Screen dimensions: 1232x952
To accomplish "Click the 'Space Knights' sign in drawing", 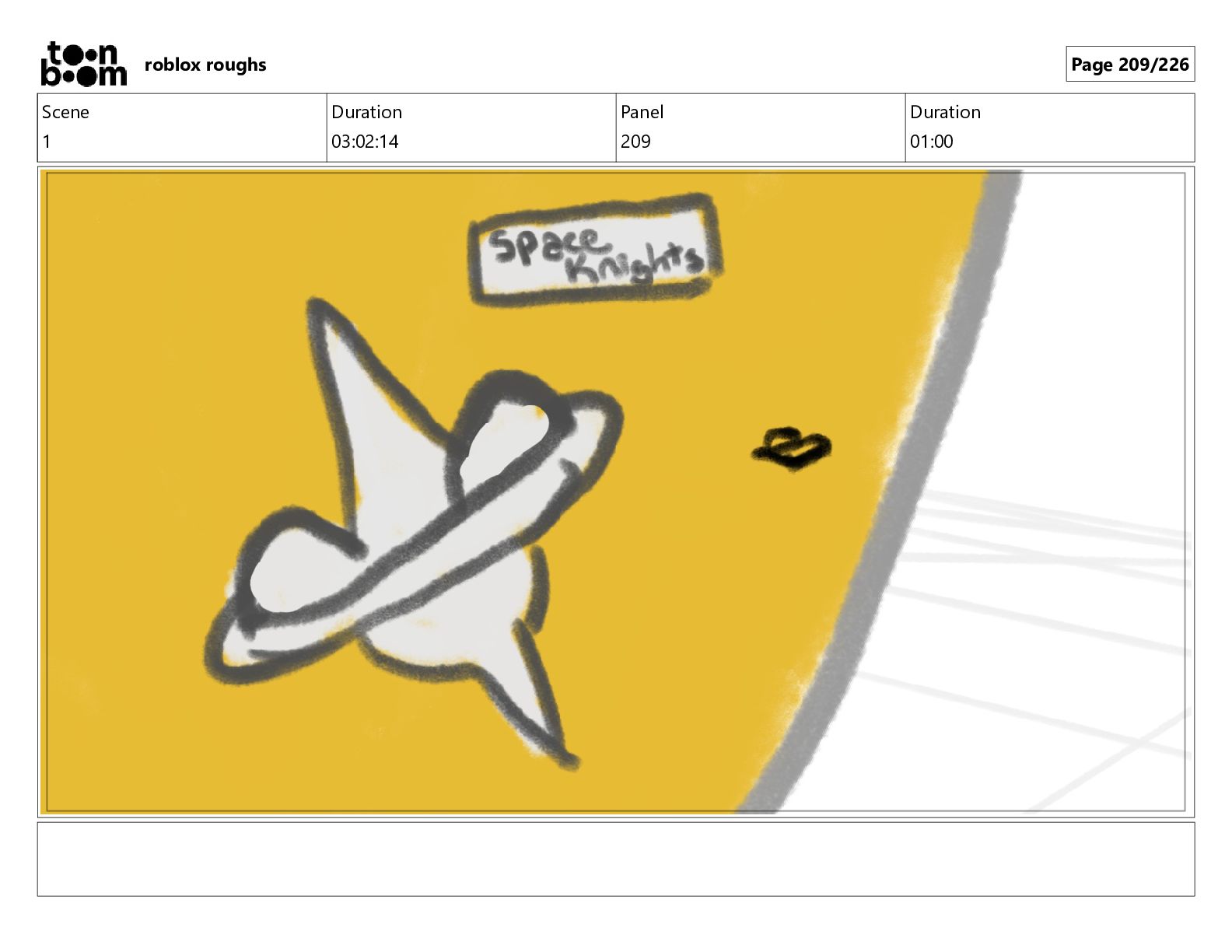I will 596,250.
